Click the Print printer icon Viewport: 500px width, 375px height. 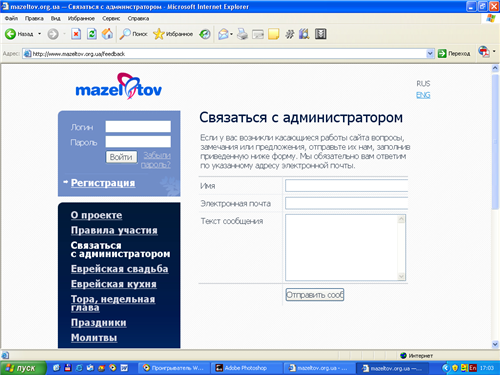242,34
